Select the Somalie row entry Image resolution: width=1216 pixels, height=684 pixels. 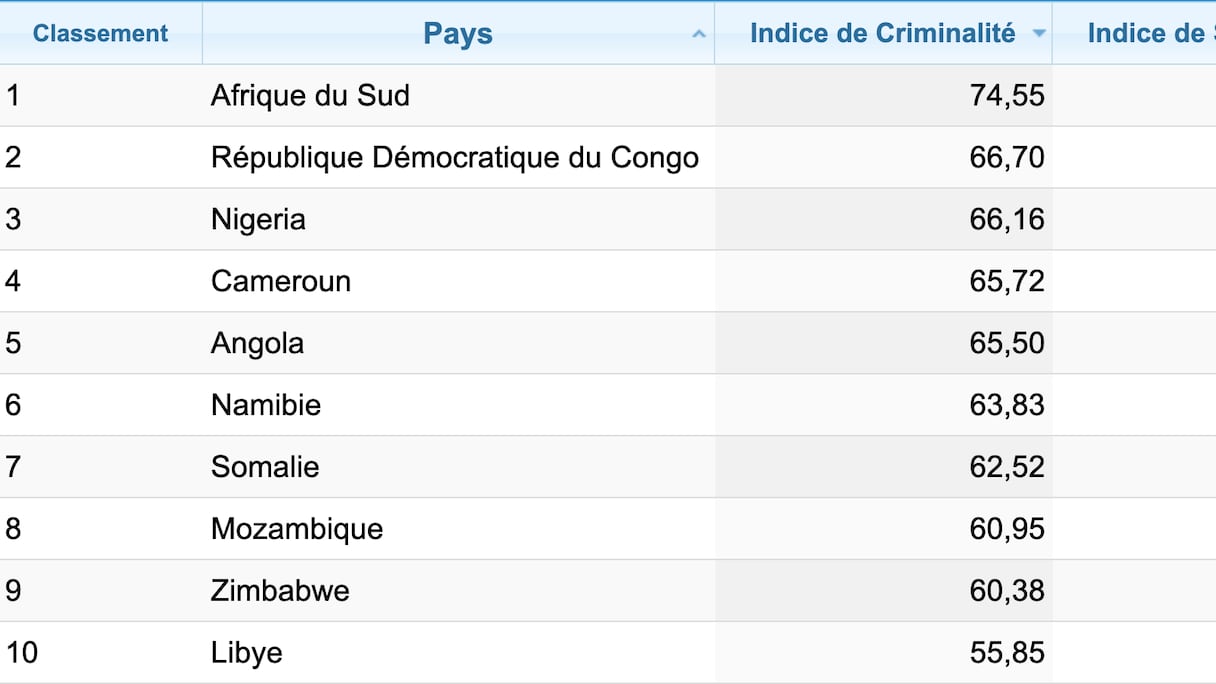click(265, 468)
